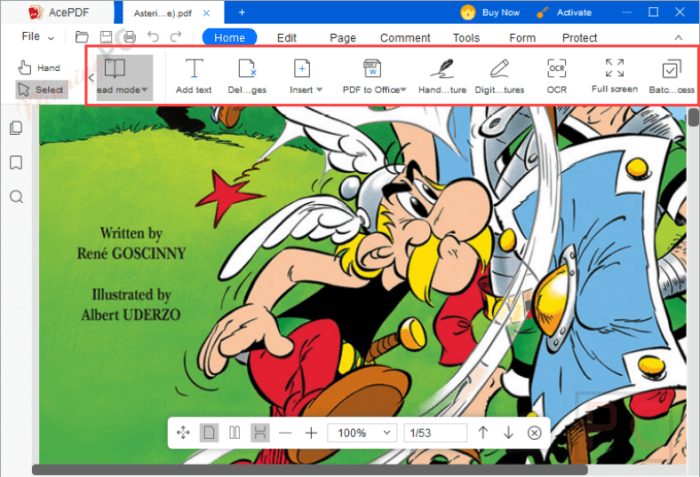700x477 pixels.
Task: Open the Page tab
Action: [342, 38]
